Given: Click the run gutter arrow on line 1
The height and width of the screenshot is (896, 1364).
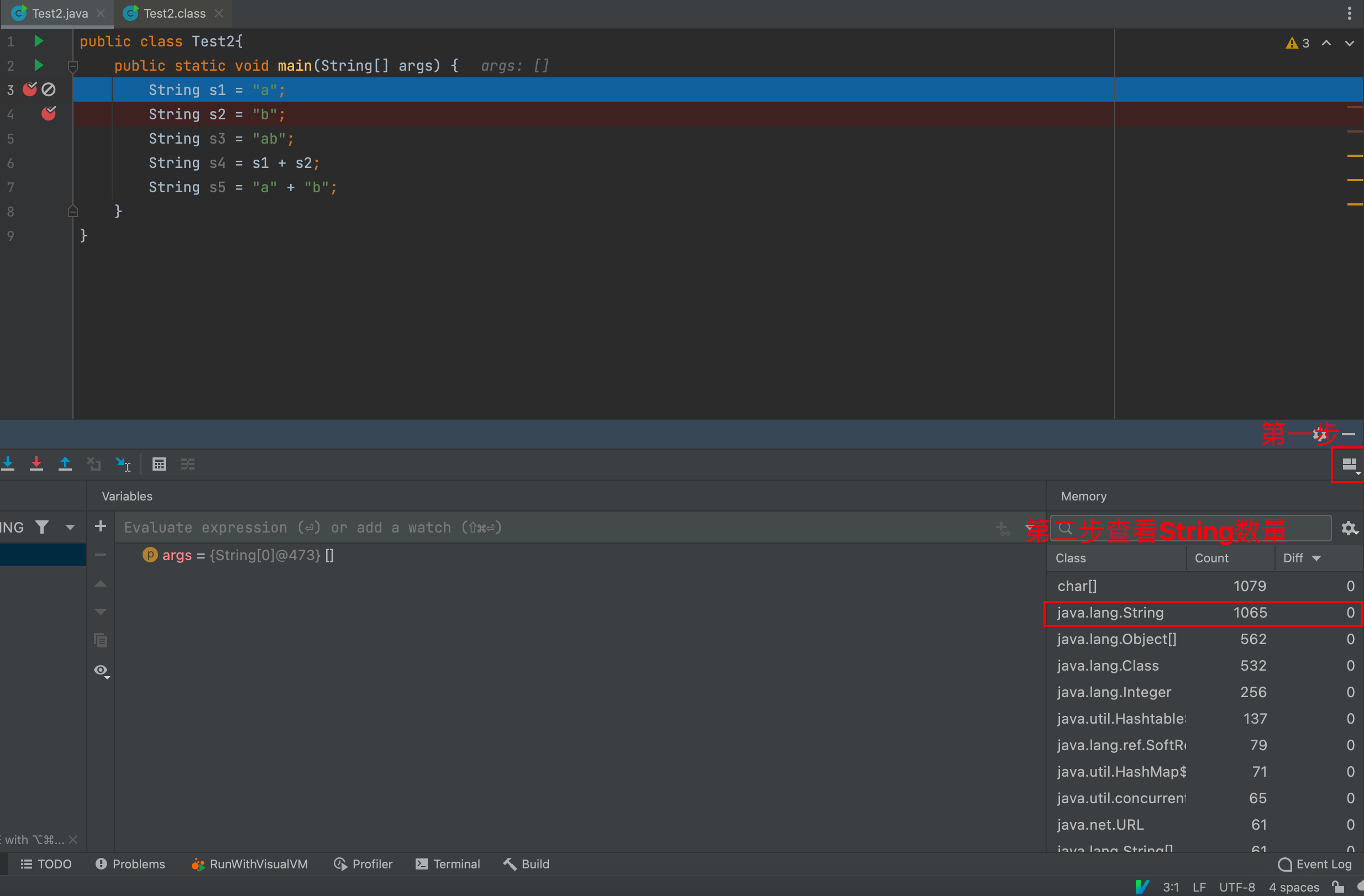Looking at the screenshot, I should (x=38, y=41).
